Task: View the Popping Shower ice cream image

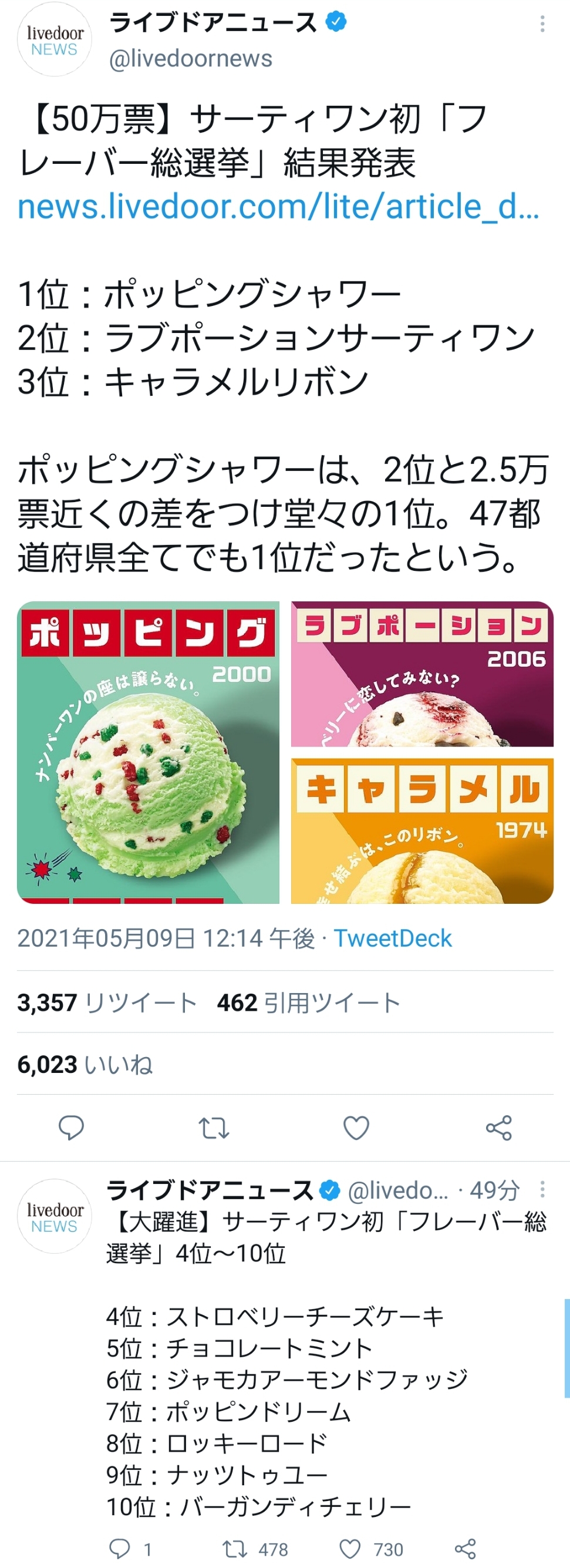Action: click(x=149, y=752)
